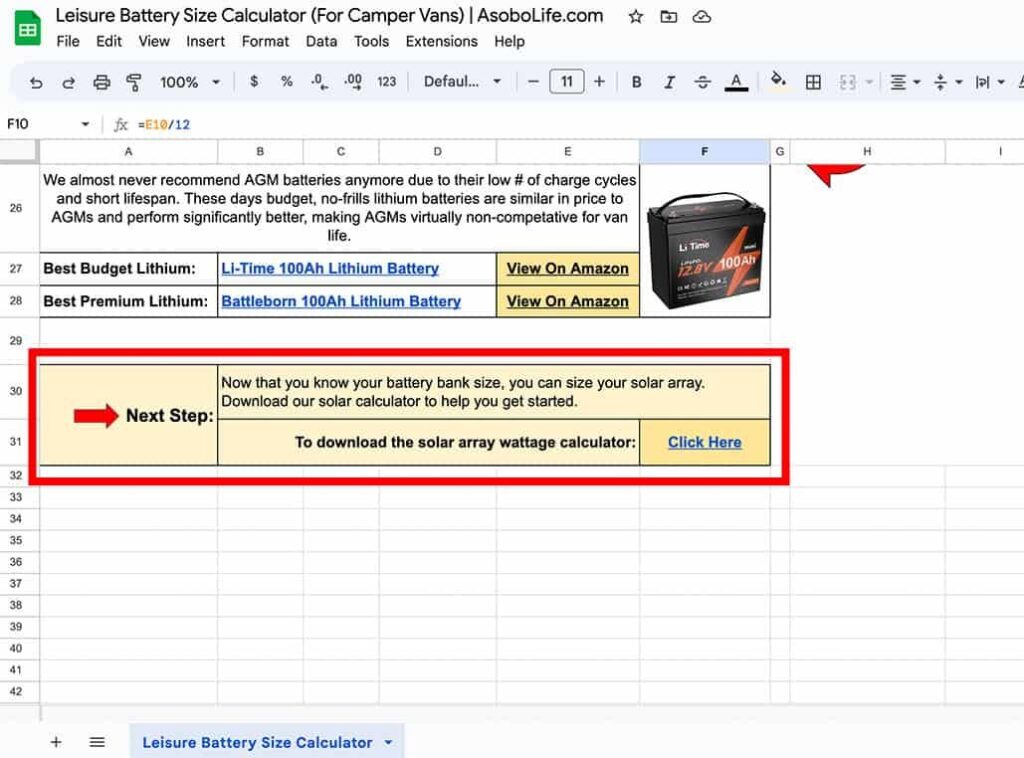Select column H header
The width and height of the screenshot is (1024, 758).
(x=867, y=151)
